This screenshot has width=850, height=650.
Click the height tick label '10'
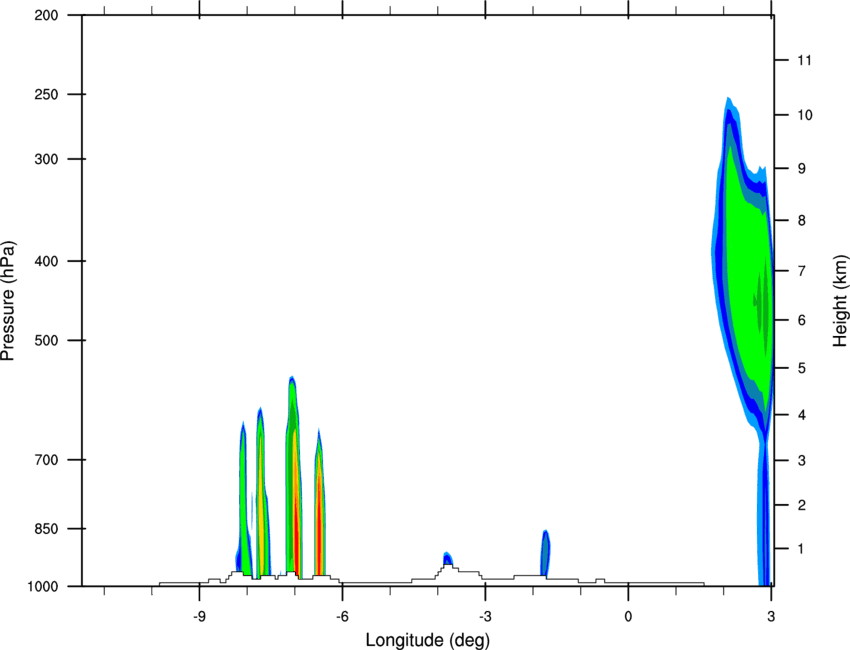pyautogui.click(x=805, y=115)
